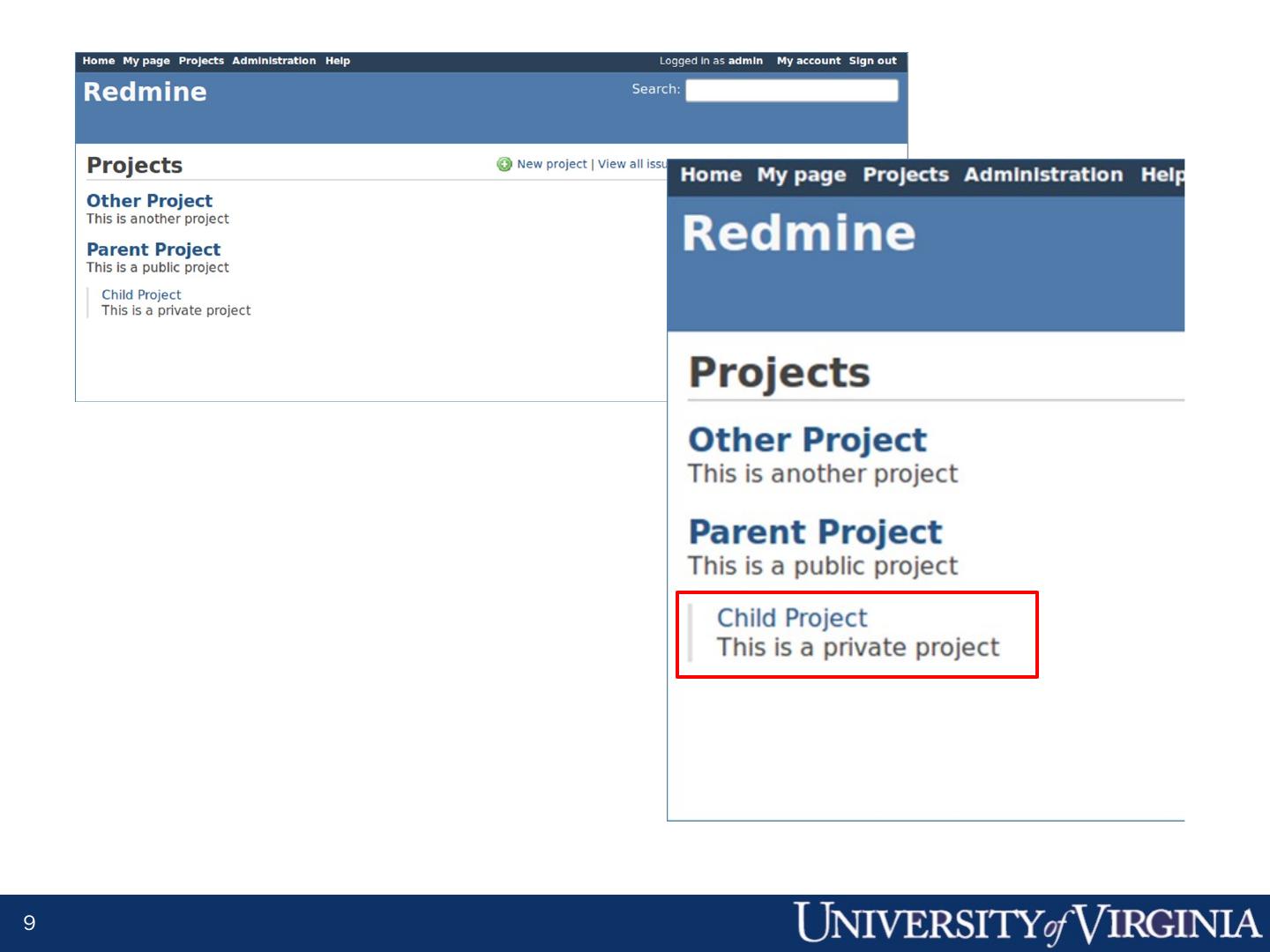Screen dimensions: 1270x952
Task: Click Help in the small Redmine screenshot
Action: click(x=338, y=61)
